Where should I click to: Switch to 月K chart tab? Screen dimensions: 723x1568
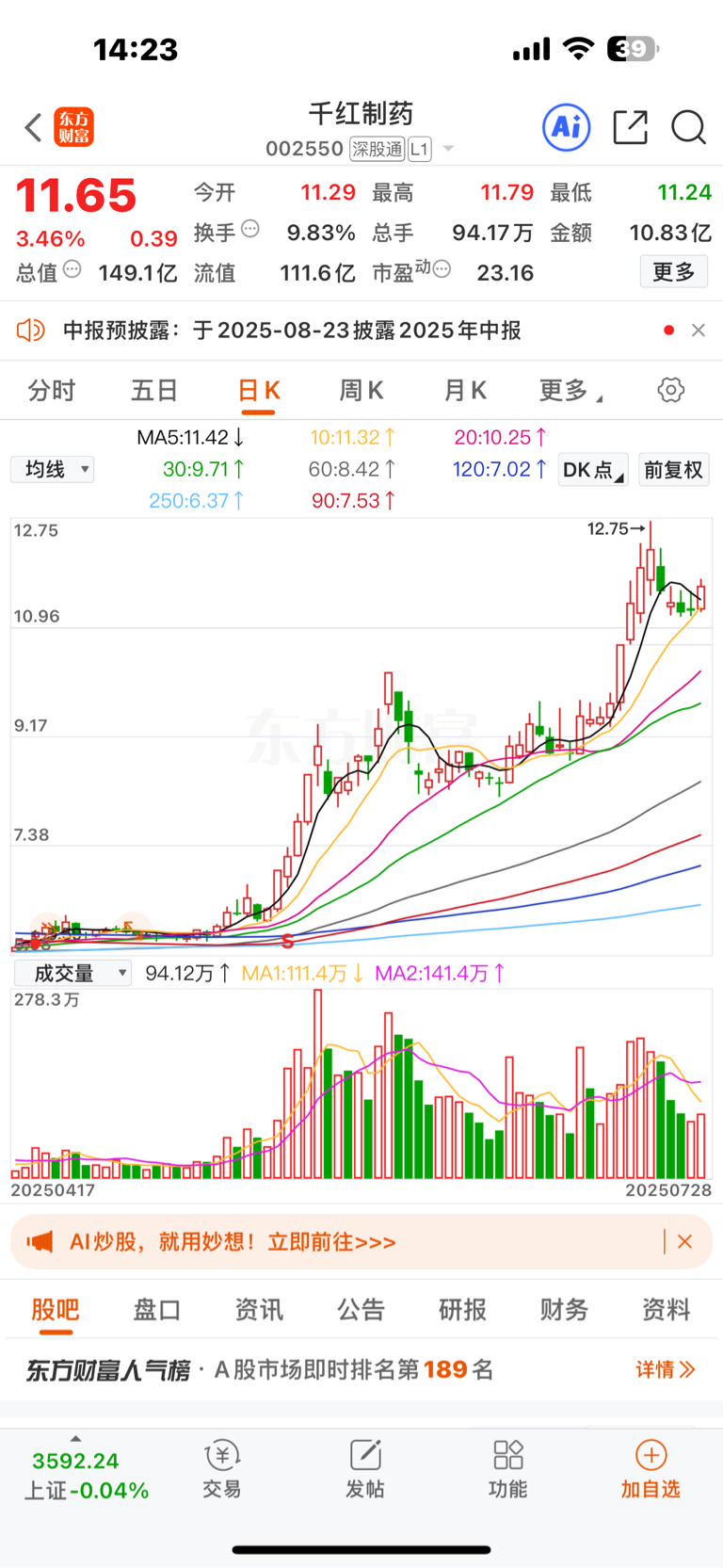click(465, 390)
